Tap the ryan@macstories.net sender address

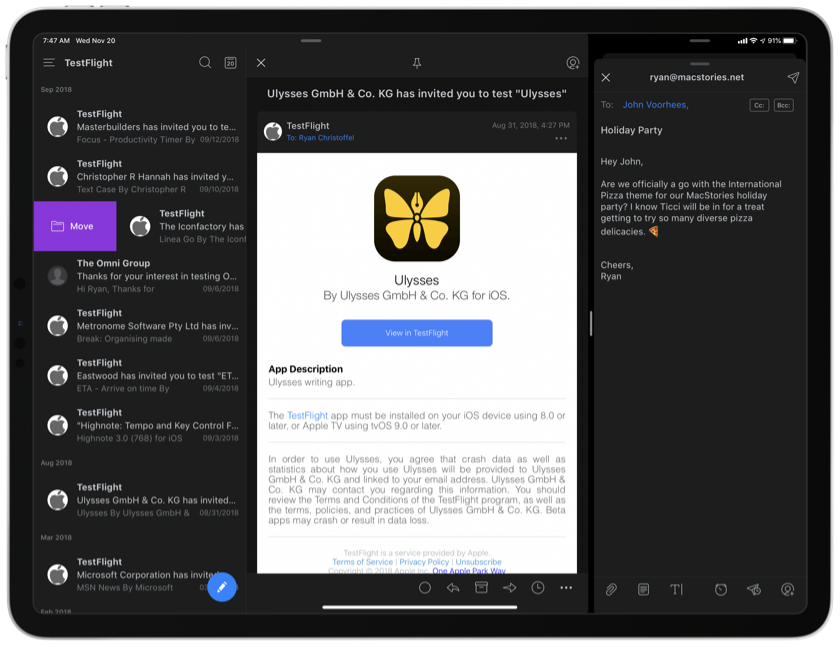pyautogui.click(x=696, y=77)
